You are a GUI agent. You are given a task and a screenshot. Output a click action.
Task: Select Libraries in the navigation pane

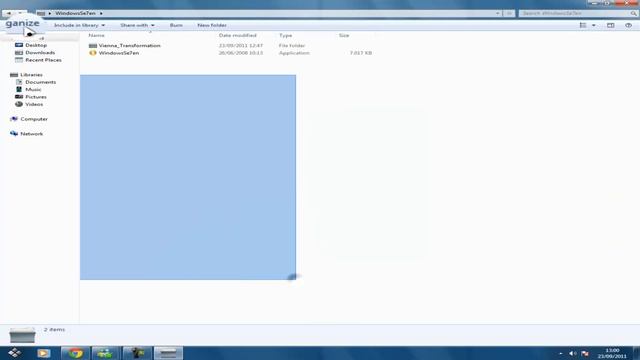pyautogui.click(x=31, y=75)
